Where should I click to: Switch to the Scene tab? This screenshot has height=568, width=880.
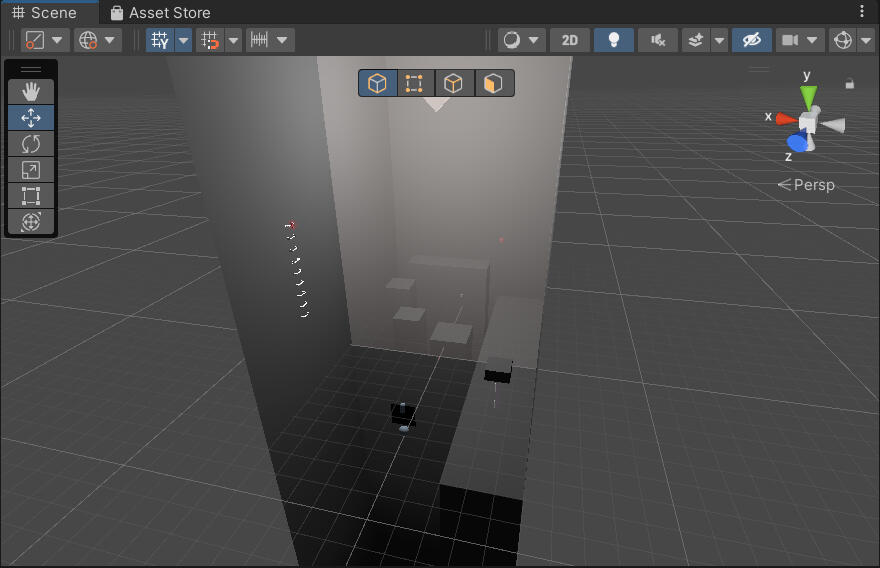pos(45,13)
